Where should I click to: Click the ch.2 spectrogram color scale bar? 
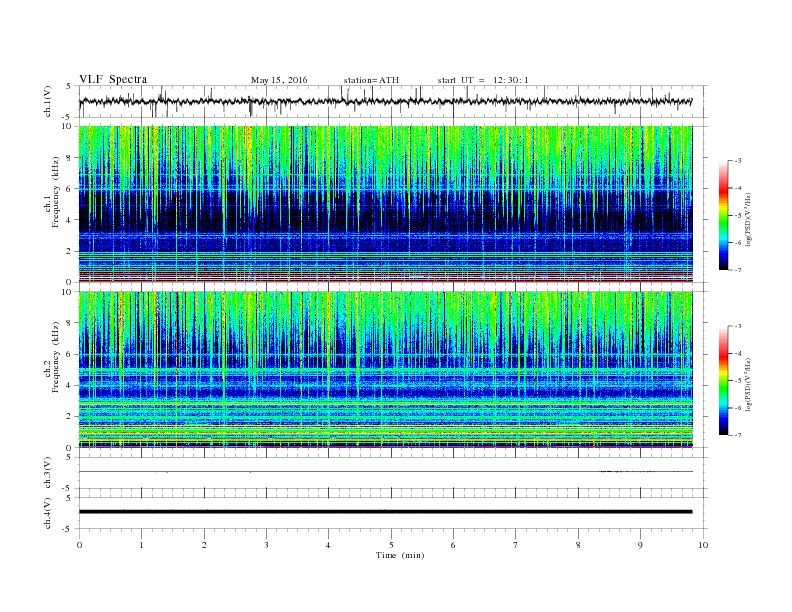[723, 381]
